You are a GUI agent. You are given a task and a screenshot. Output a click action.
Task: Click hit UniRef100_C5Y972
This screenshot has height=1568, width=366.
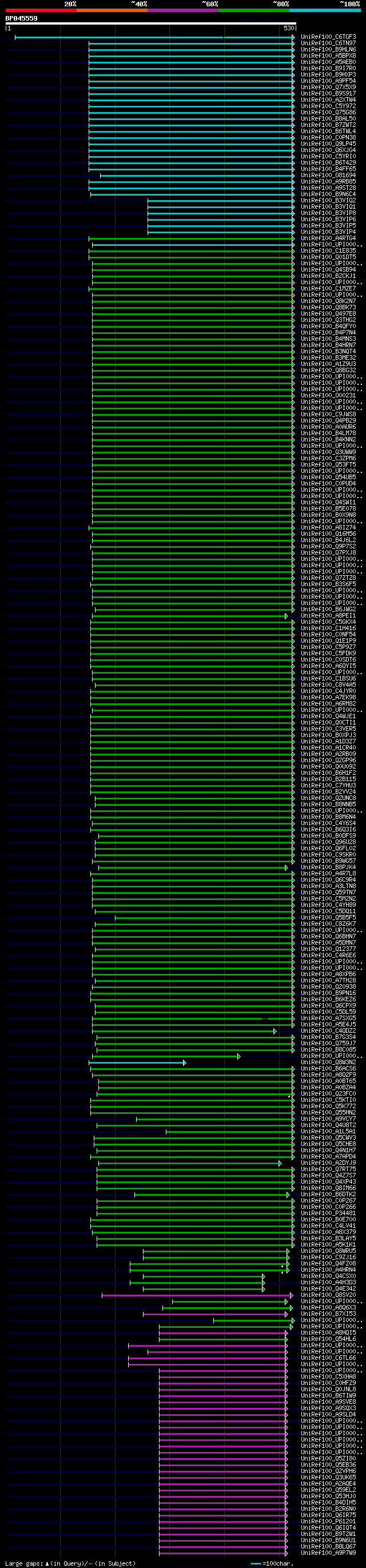click(328, 106)
